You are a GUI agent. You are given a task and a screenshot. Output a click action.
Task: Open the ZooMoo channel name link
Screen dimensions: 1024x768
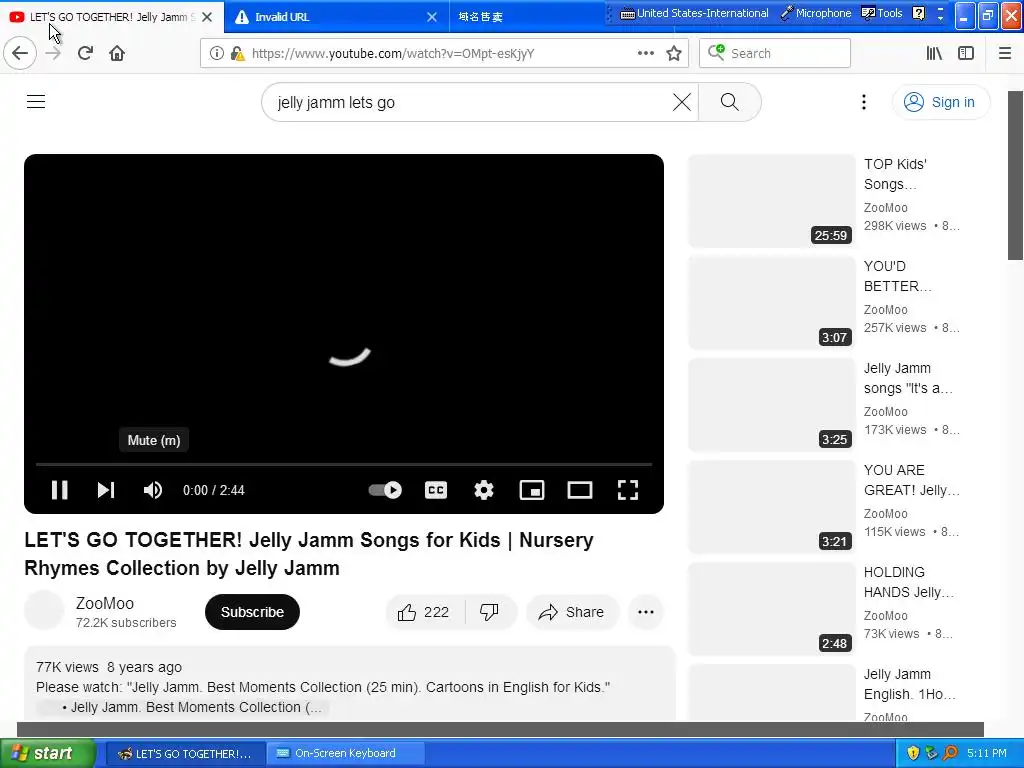point(104,603)
